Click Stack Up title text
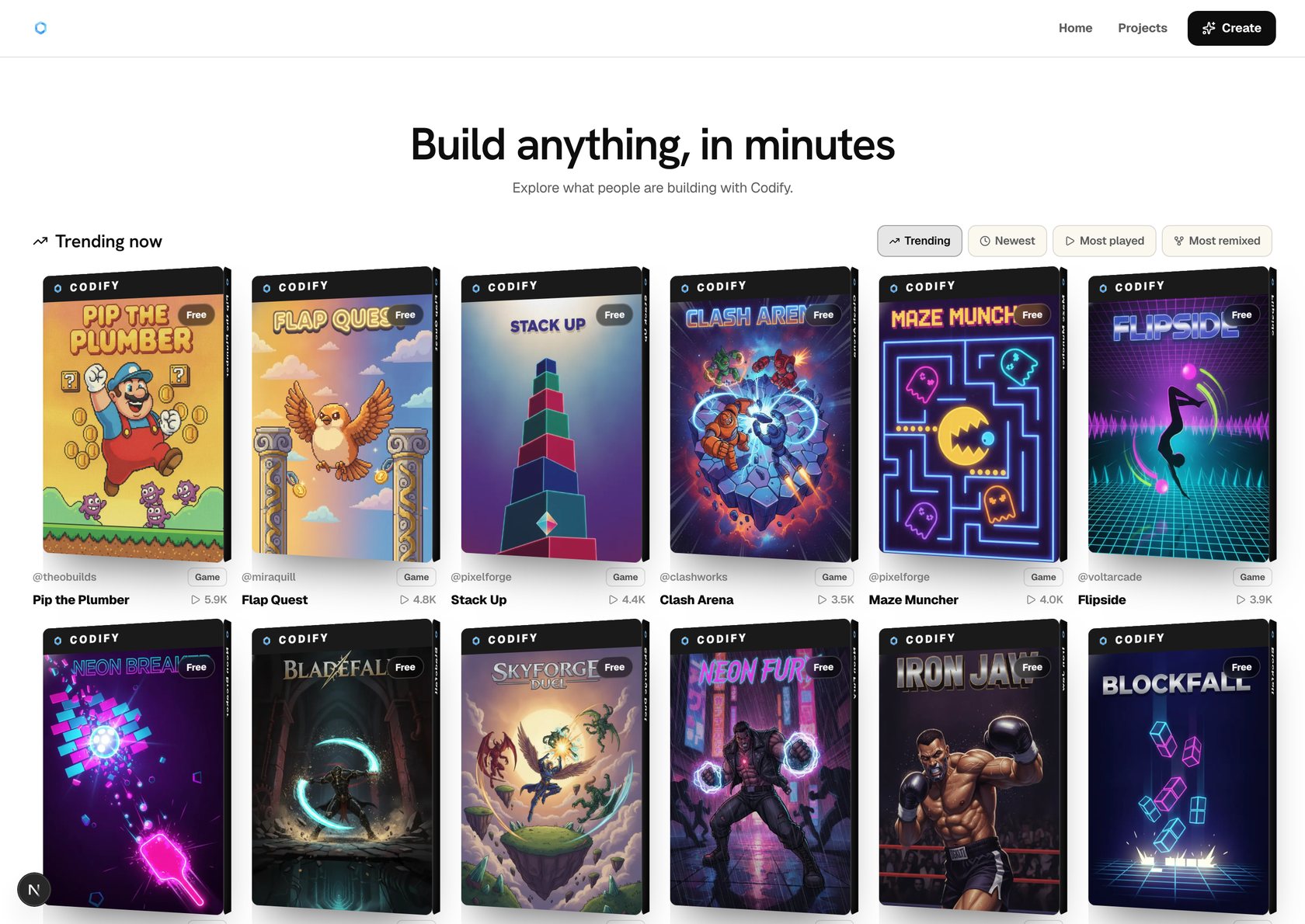Viewport: 1305px width, 924px height. click(x=478, y=599)
